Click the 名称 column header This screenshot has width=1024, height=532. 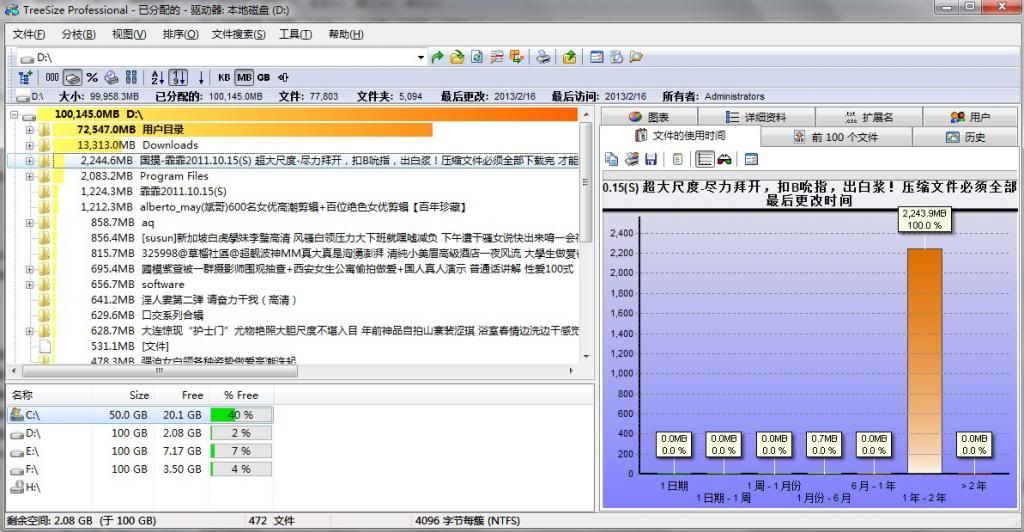point(50,395)
